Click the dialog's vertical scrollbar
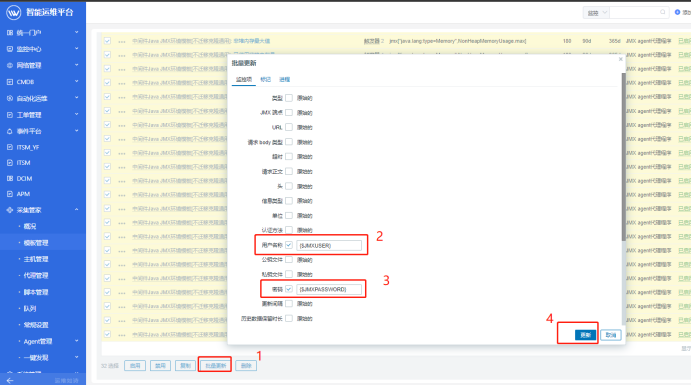This screenshot has height=386, width=692. tap(624, 157)
